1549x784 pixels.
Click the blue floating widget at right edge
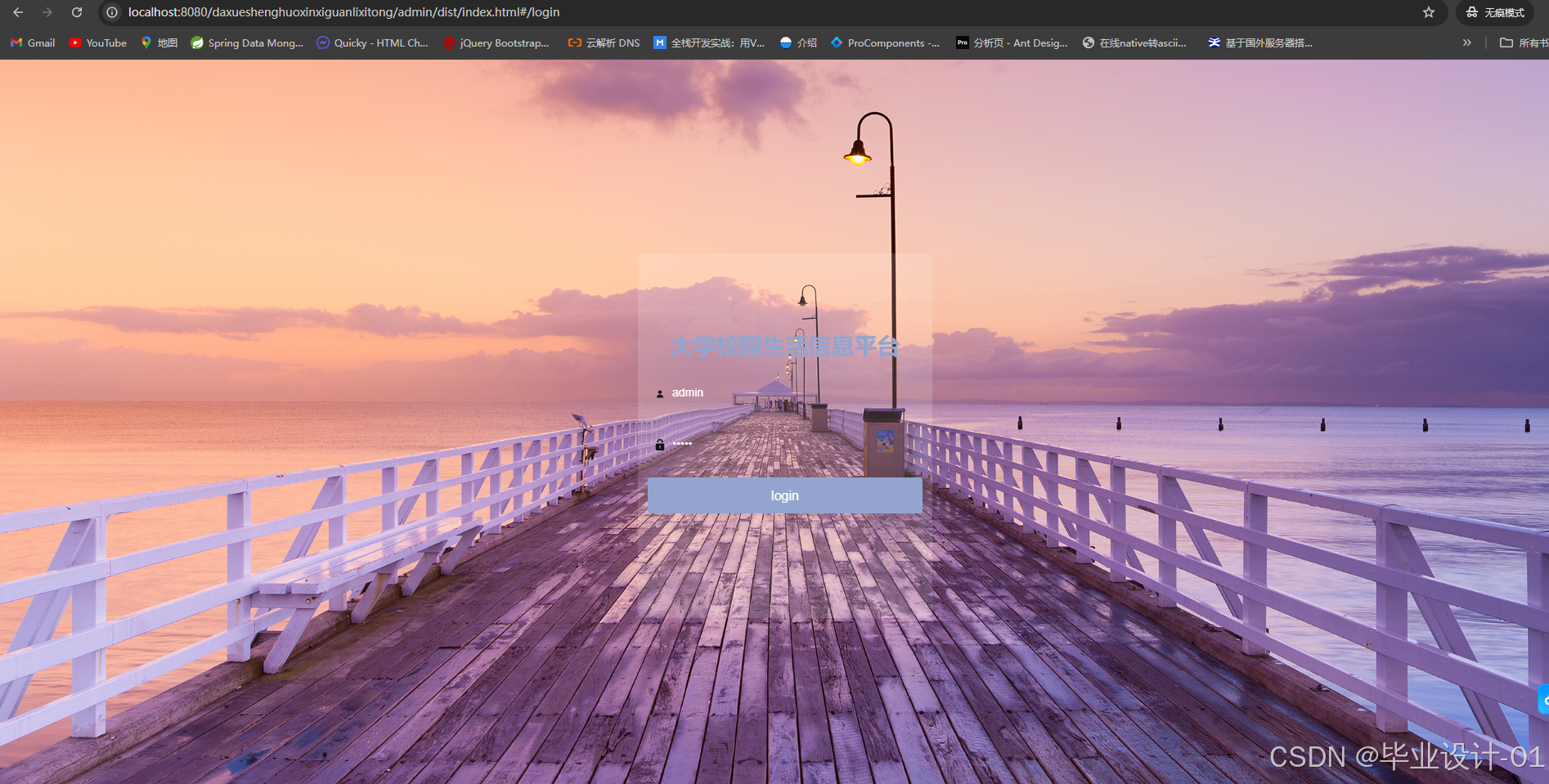pyautogui.click(x=1543, y=700)
